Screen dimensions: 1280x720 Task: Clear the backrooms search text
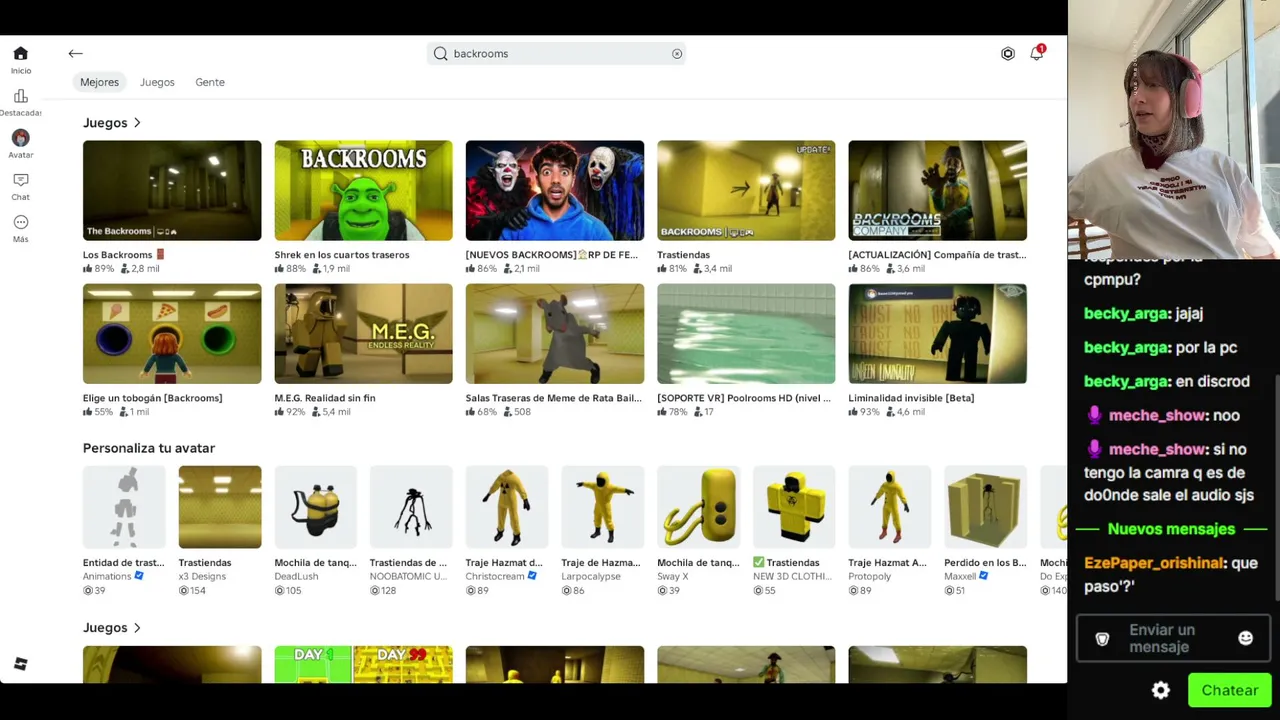pyautogui.click(x=677, y=54)
